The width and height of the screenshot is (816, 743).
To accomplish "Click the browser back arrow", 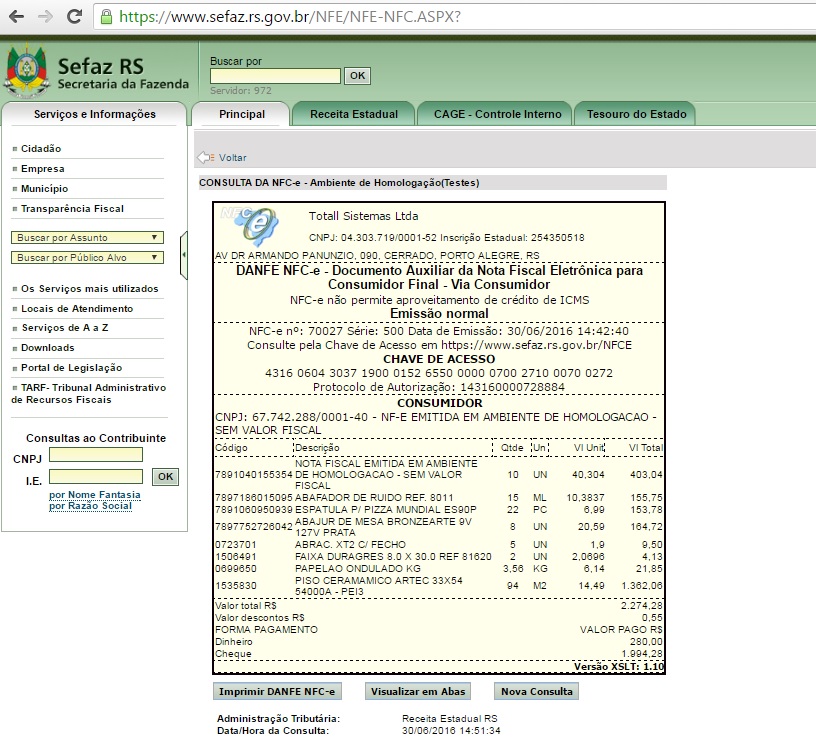I will pyautogui.click(x=17, y=17).
